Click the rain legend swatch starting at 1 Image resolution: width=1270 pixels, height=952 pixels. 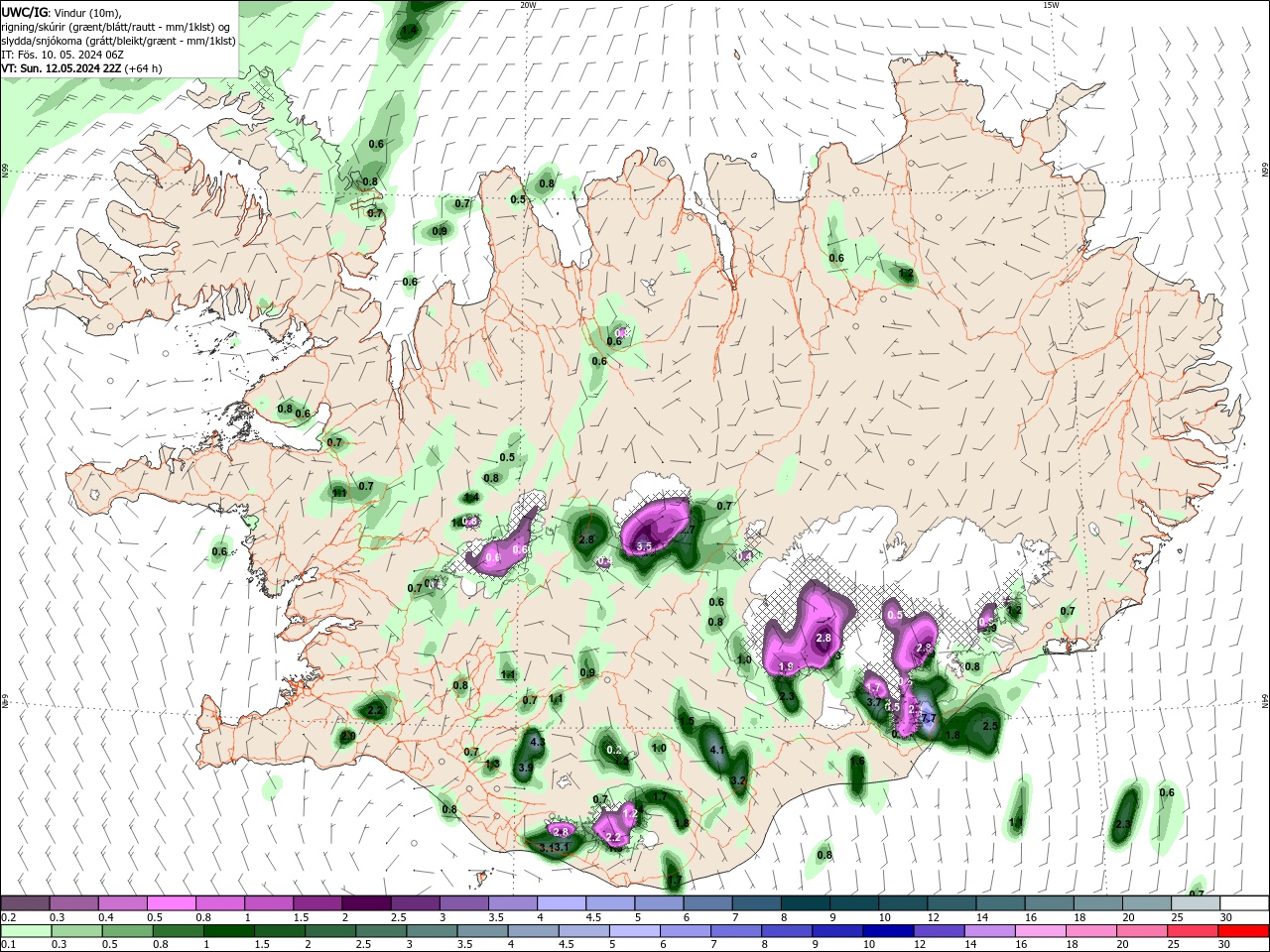pos(228,931)
